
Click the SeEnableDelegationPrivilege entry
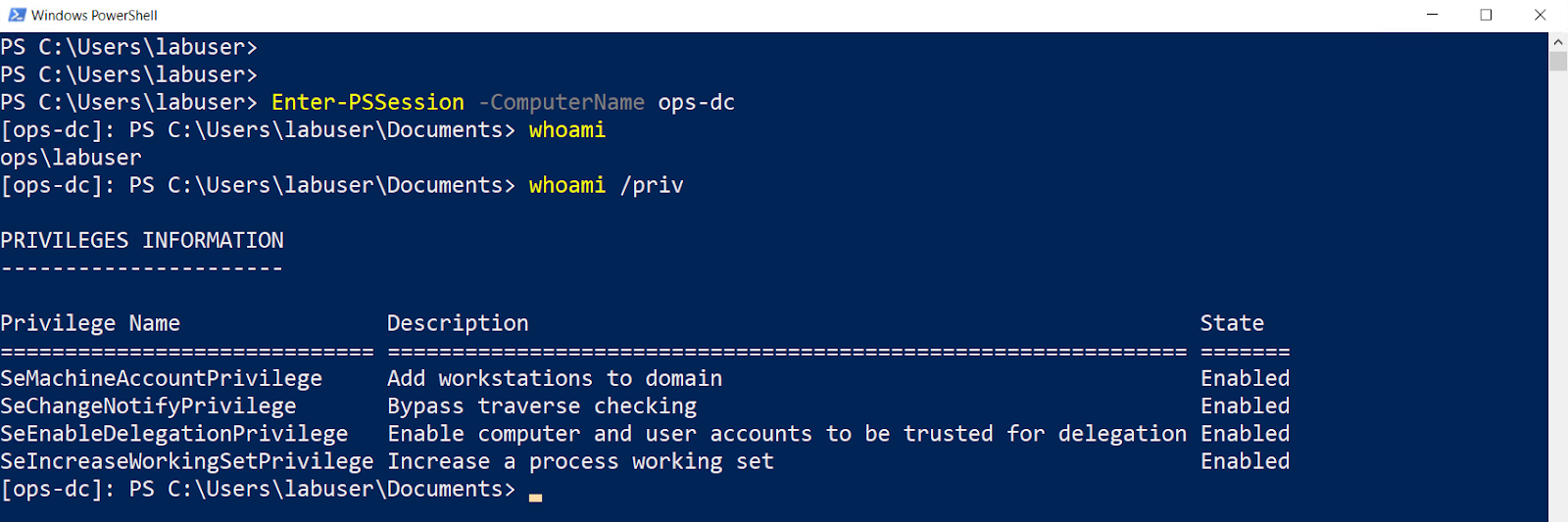(x=173, y=434)
